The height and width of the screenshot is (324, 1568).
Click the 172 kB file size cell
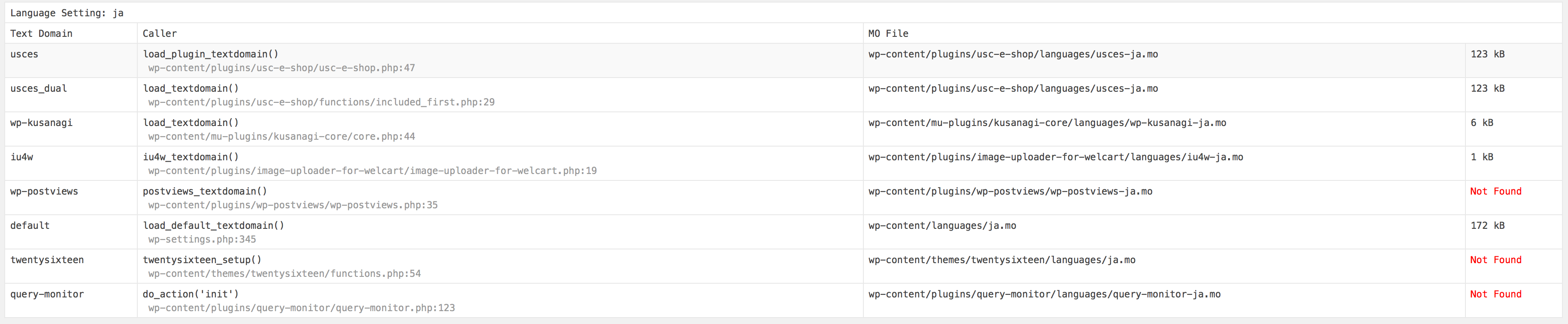click(x=1488, y=225)
